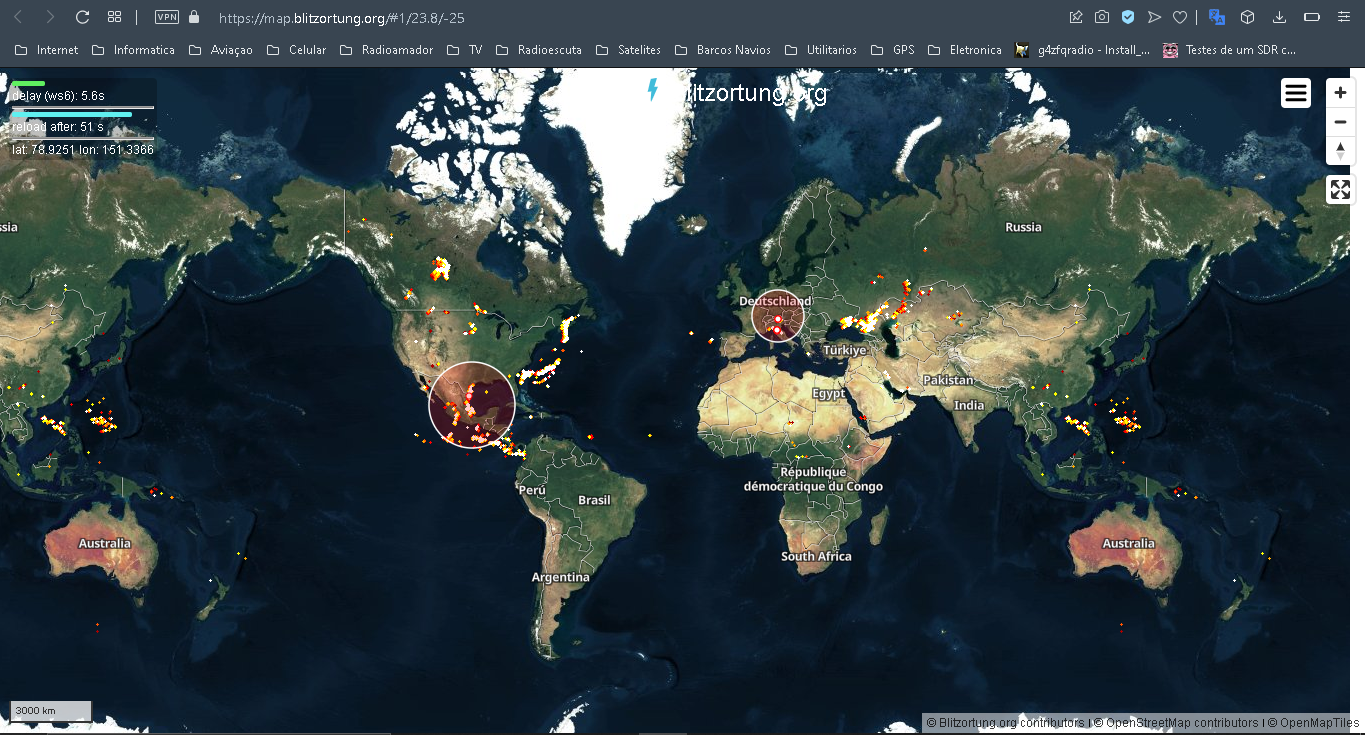Click the OpenStreetMap contributors link

coord(1181,723)
